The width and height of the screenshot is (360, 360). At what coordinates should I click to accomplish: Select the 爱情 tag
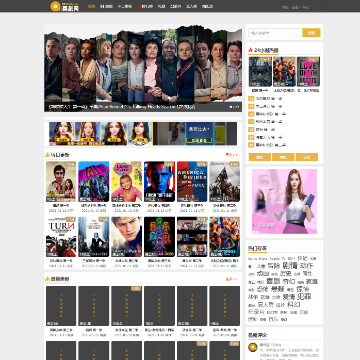click(x=288, y=297)
